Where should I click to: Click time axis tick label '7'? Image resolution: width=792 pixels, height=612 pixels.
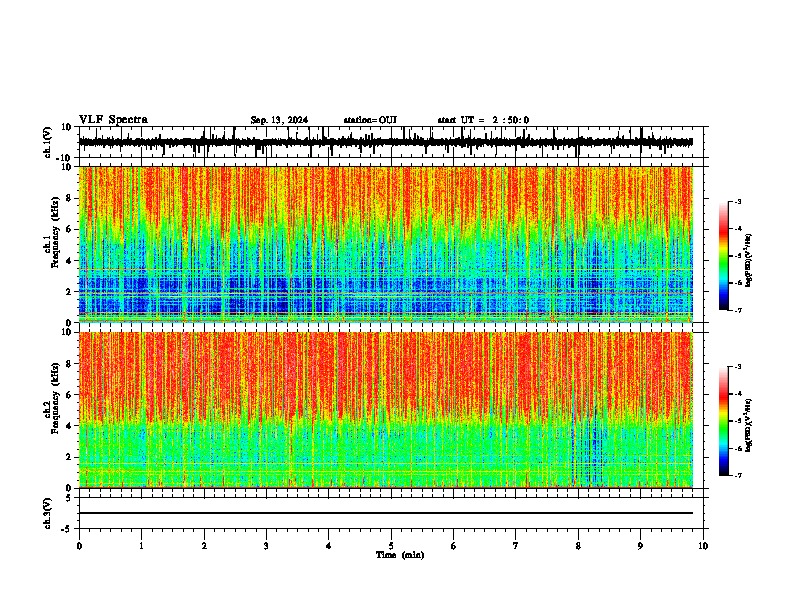(516, 546)
